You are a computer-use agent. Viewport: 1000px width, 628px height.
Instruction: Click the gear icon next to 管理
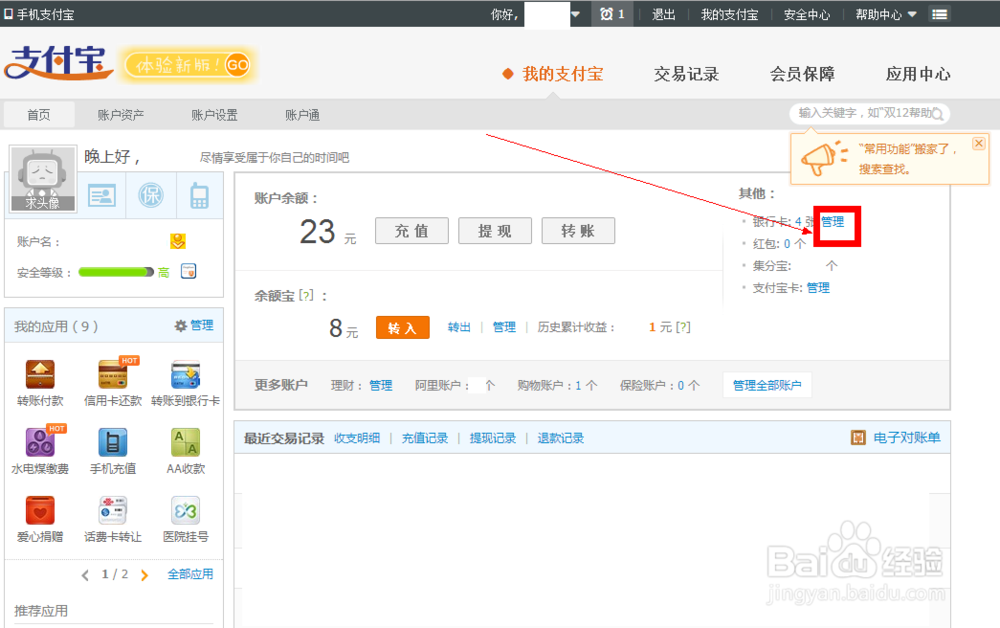(x=180, y=326)
